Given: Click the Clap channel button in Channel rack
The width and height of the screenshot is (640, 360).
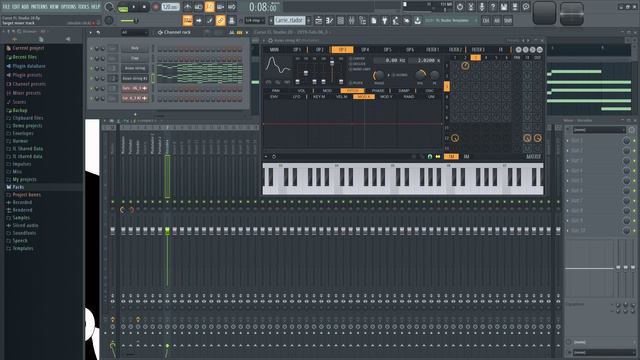Looking at the screenshot, I should coord(135,58).
